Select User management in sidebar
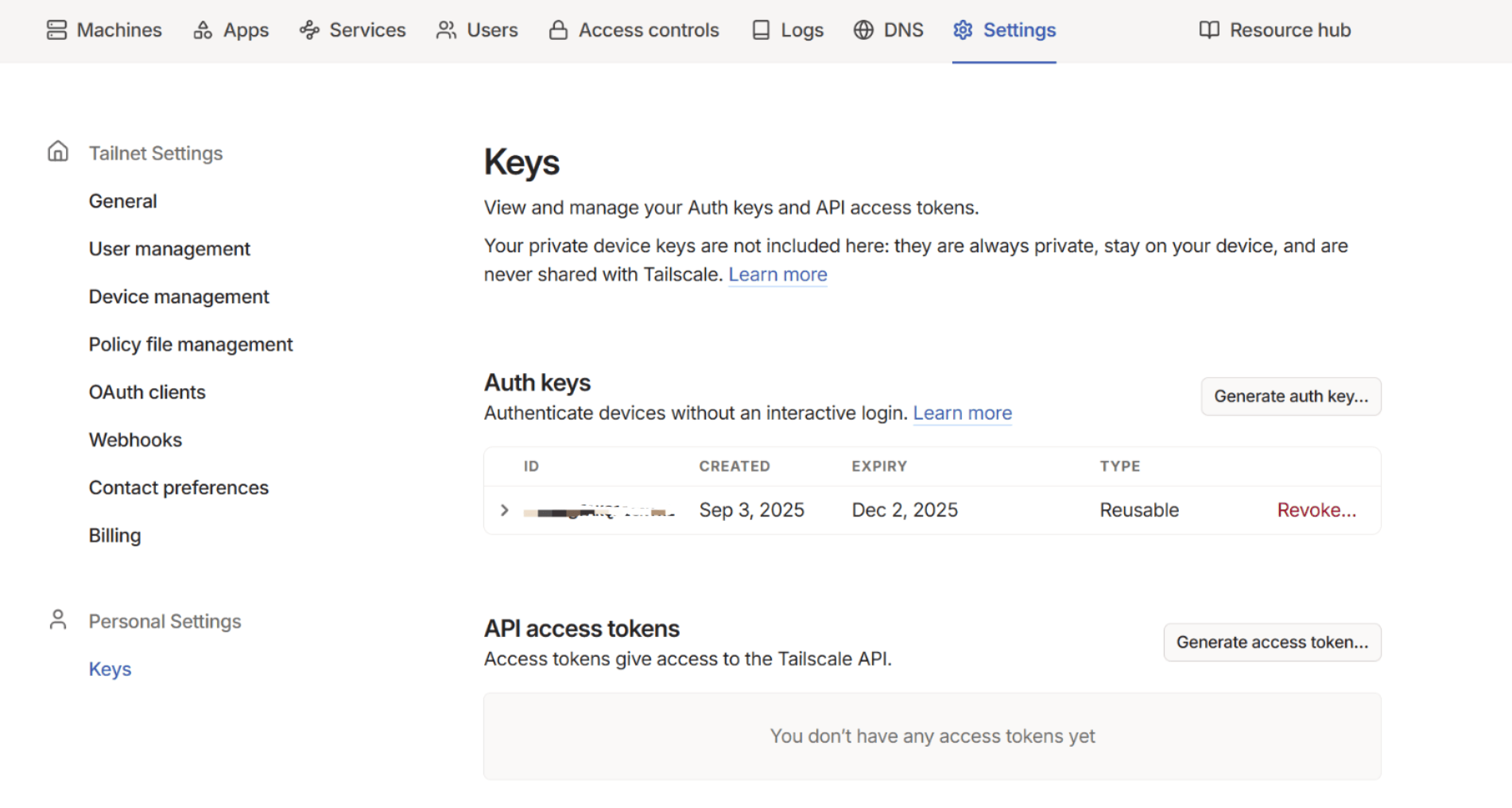This screenshot has width=1512, height=808. tap(169, 249)
